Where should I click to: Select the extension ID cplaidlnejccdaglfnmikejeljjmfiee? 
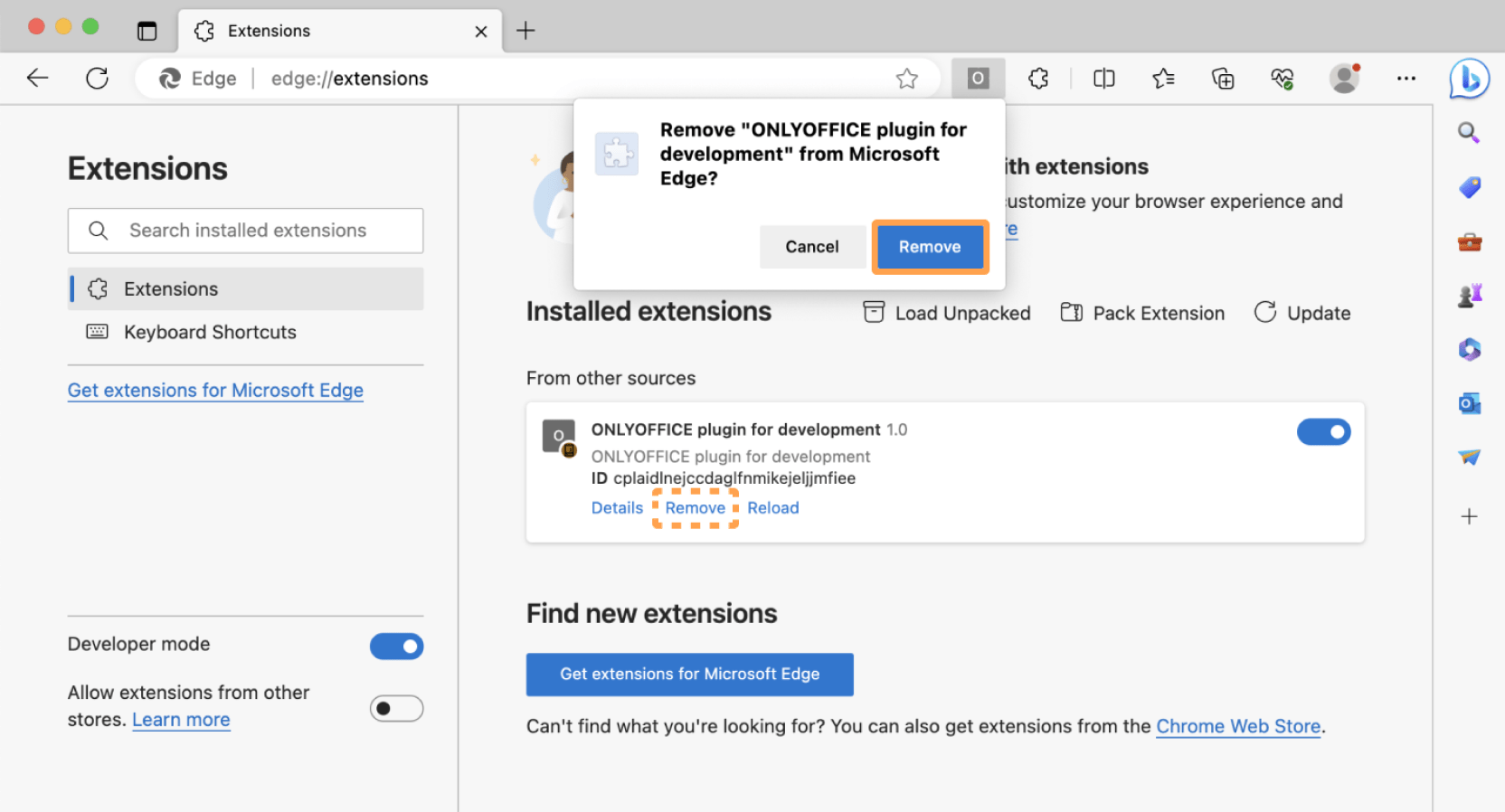click(734, 478)
